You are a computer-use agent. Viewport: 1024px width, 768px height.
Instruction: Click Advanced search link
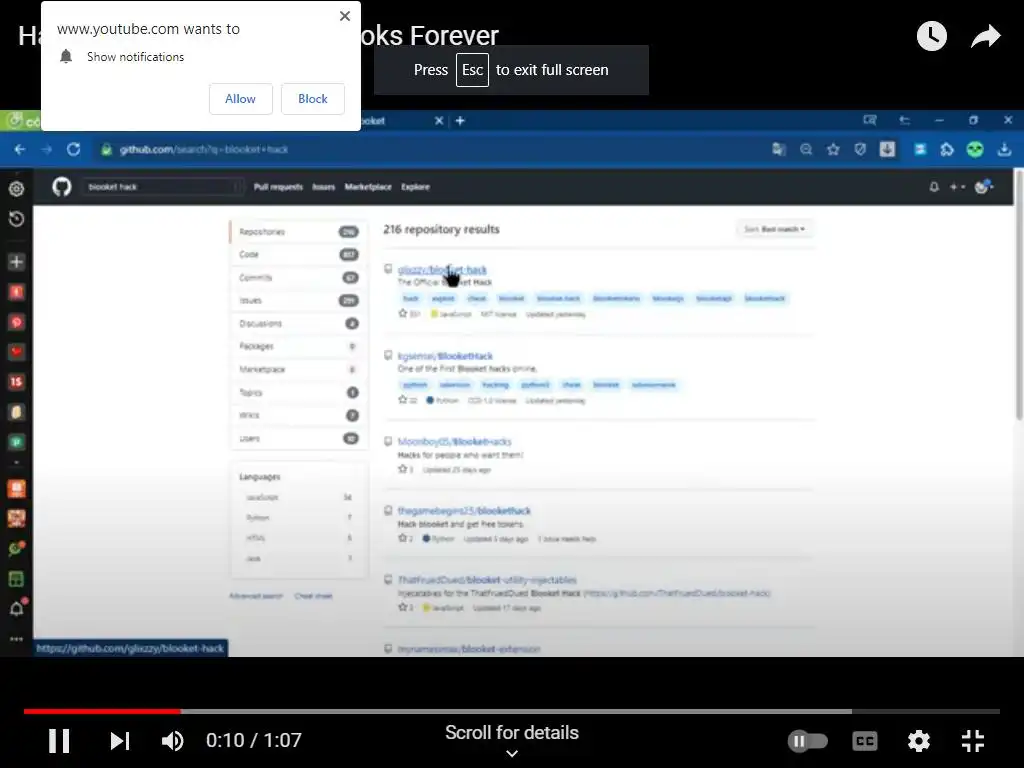tap(255, 596)
